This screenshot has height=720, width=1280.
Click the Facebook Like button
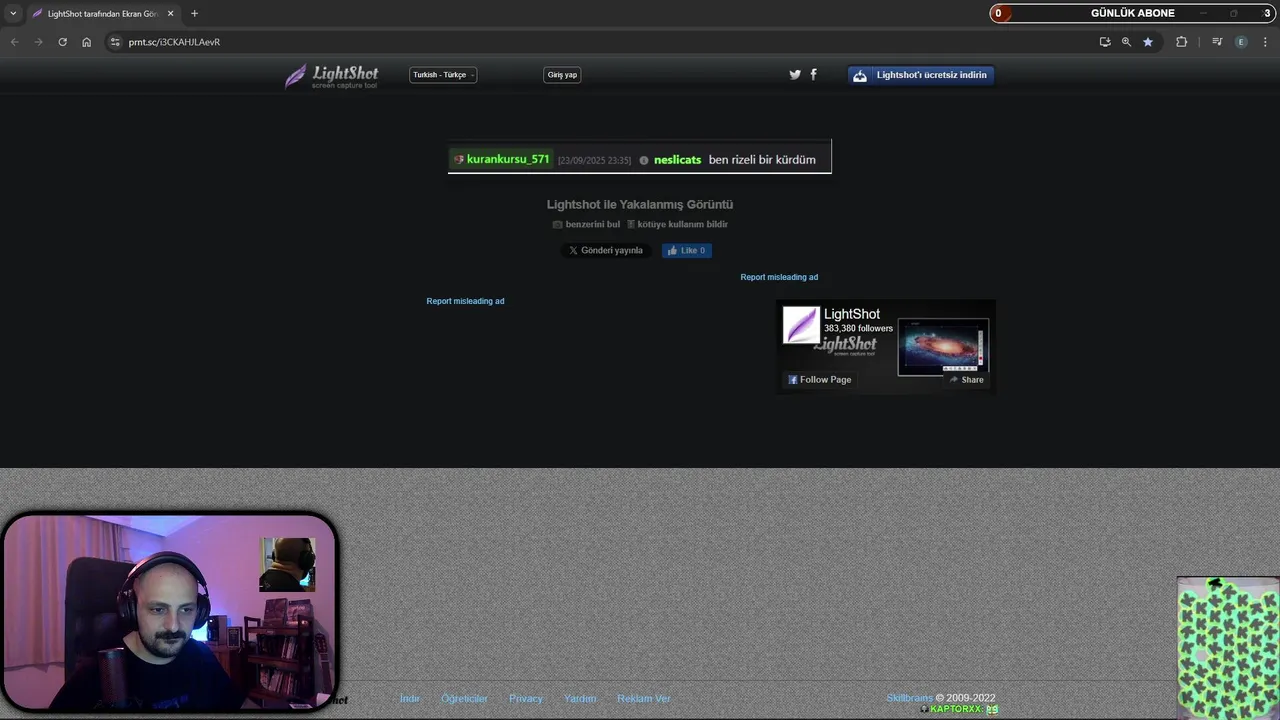(687, 250)
